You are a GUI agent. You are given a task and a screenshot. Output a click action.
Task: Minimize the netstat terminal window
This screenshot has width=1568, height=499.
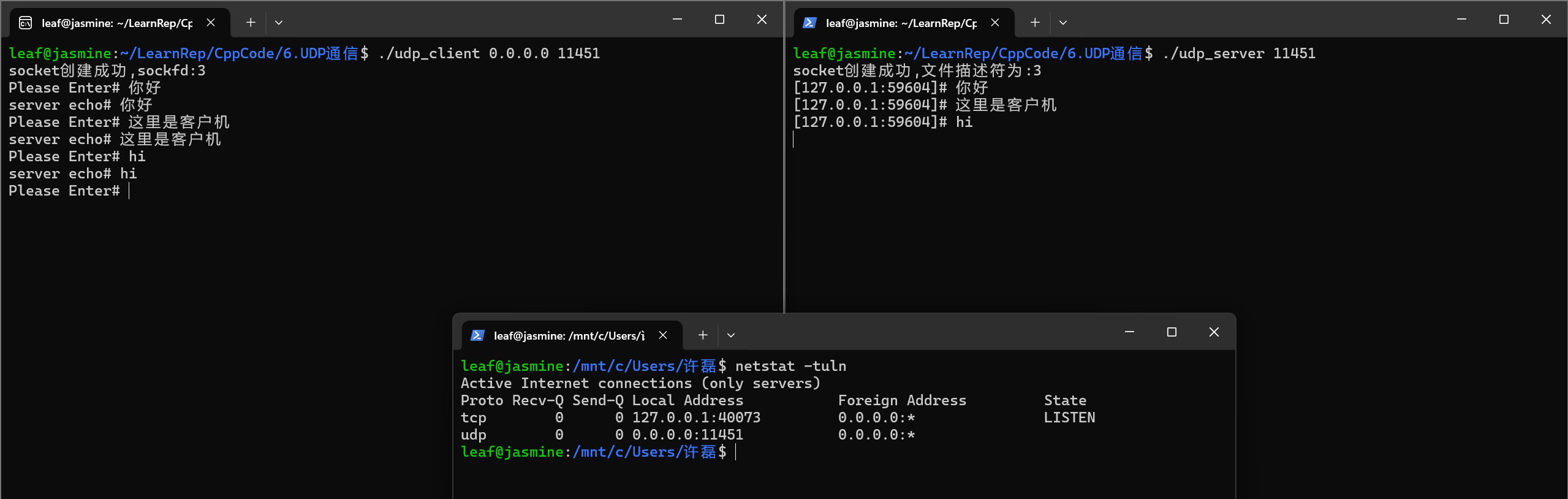click(x=1129, y=332)
